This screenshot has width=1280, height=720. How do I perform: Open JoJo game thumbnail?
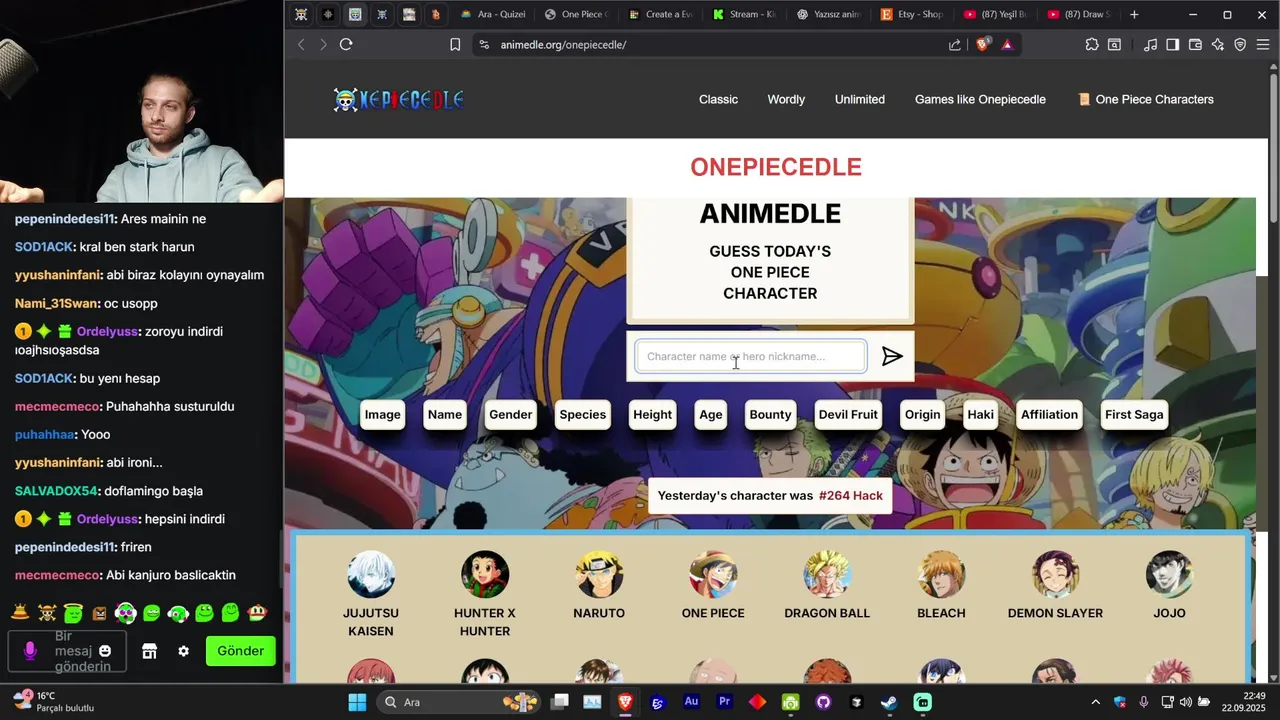point(1169,574)
